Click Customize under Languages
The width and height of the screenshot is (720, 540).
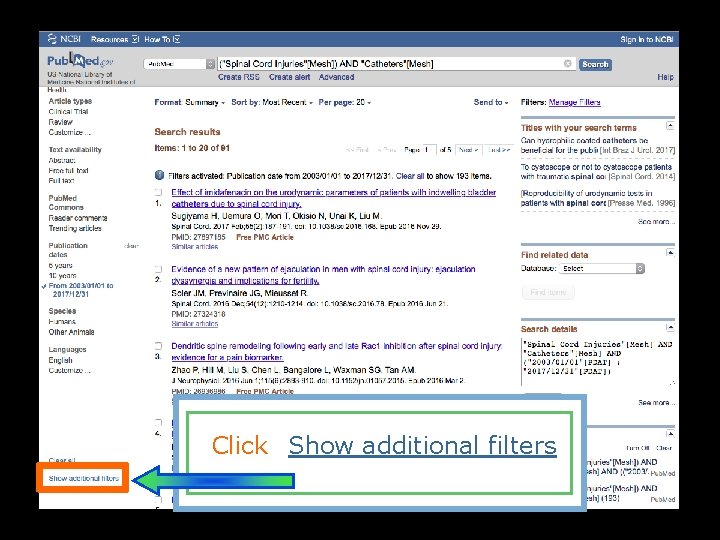tap(70, 371)
